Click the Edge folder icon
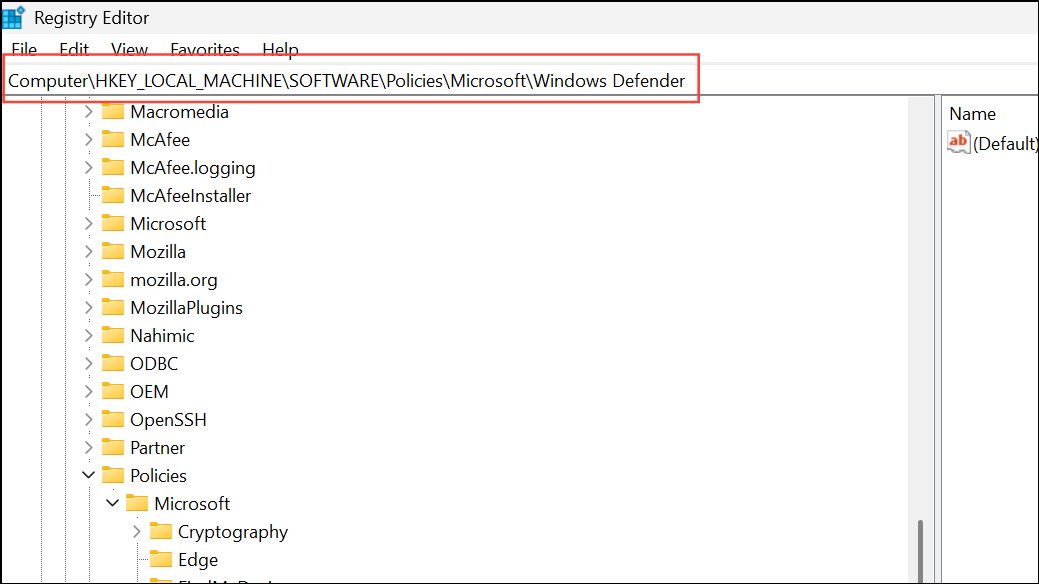The image size is (1039, 584). point(161,559)
